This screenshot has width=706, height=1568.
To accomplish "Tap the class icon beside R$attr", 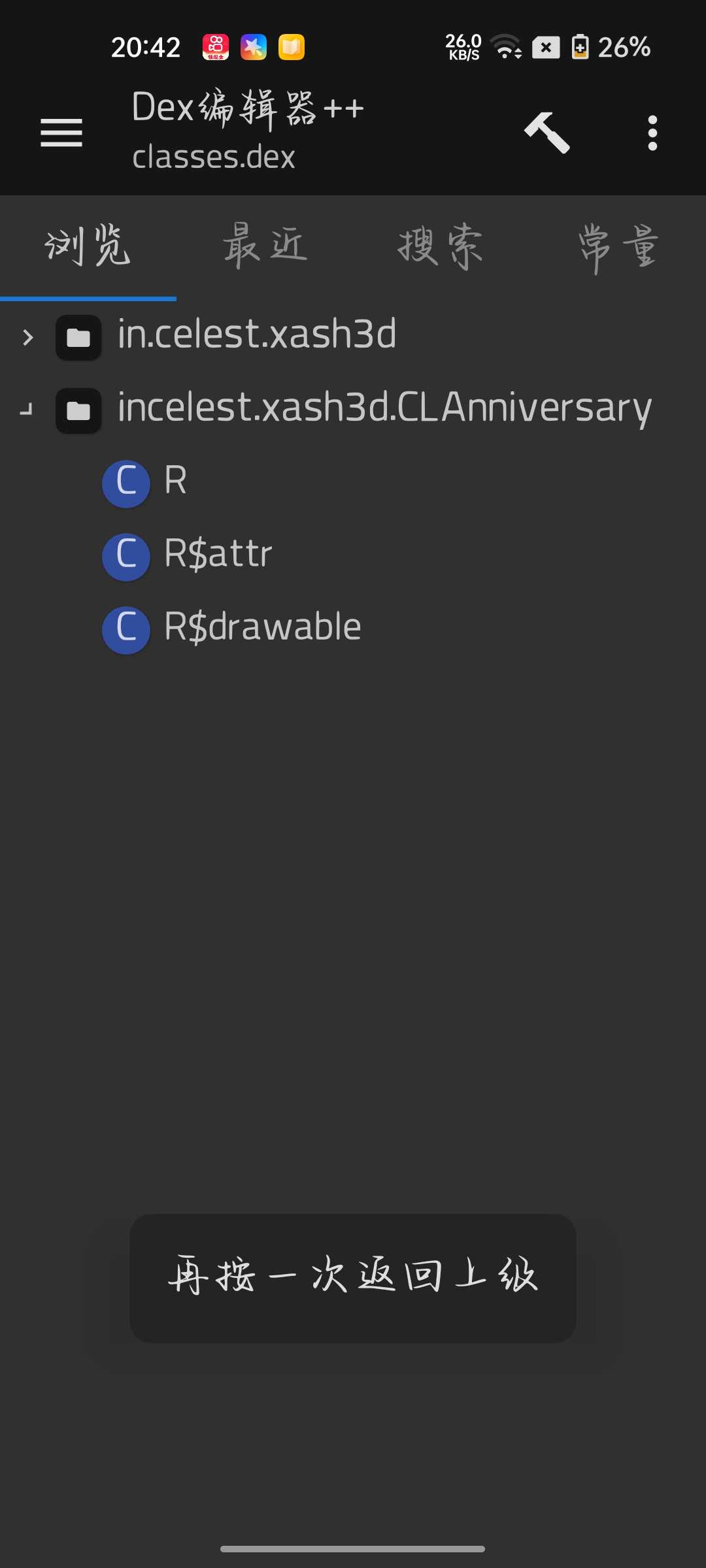I will click(126, 556).
